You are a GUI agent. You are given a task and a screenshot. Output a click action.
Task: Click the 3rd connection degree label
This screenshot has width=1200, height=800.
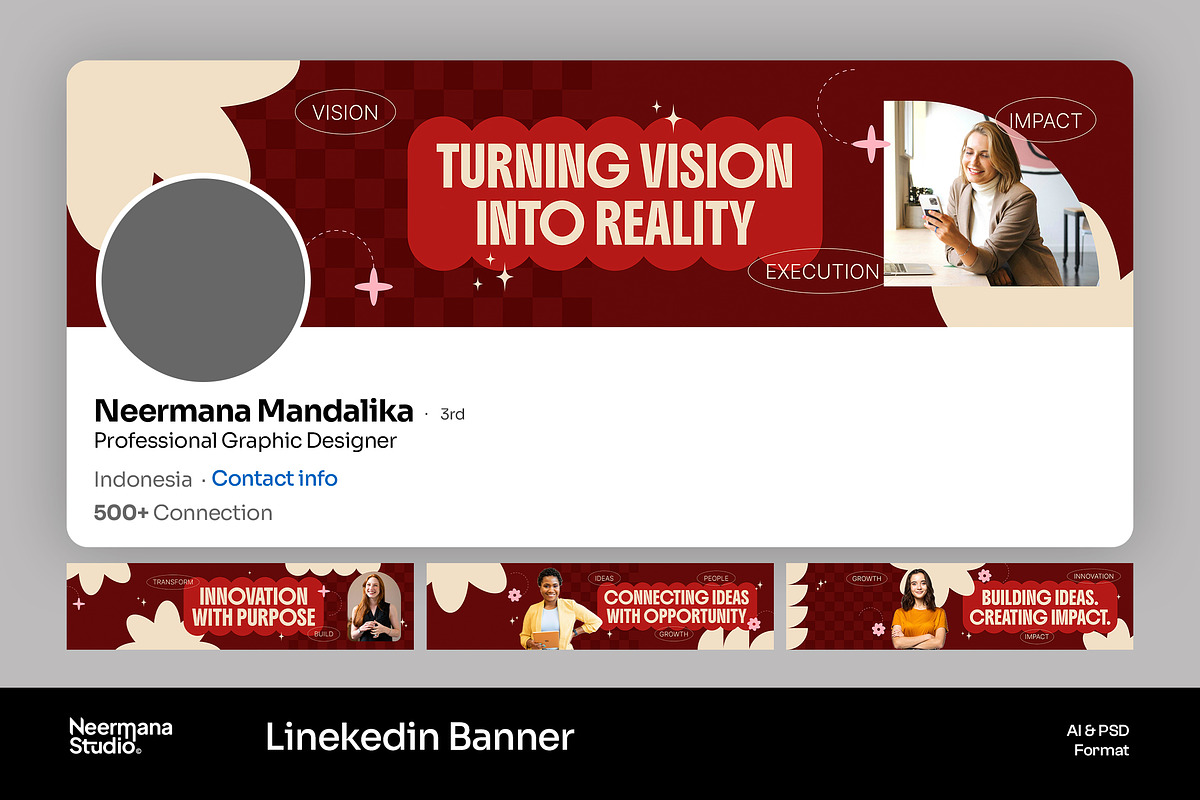point(452,414)
